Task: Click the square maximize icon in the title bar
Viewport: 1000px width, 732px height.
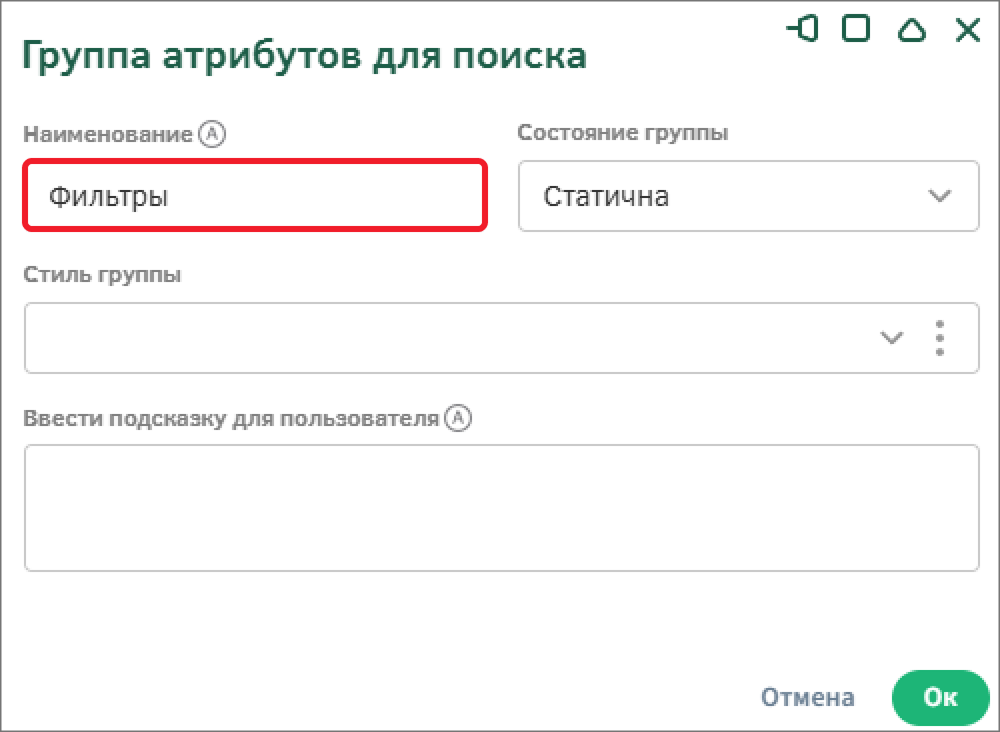Action: pos(856,29)
